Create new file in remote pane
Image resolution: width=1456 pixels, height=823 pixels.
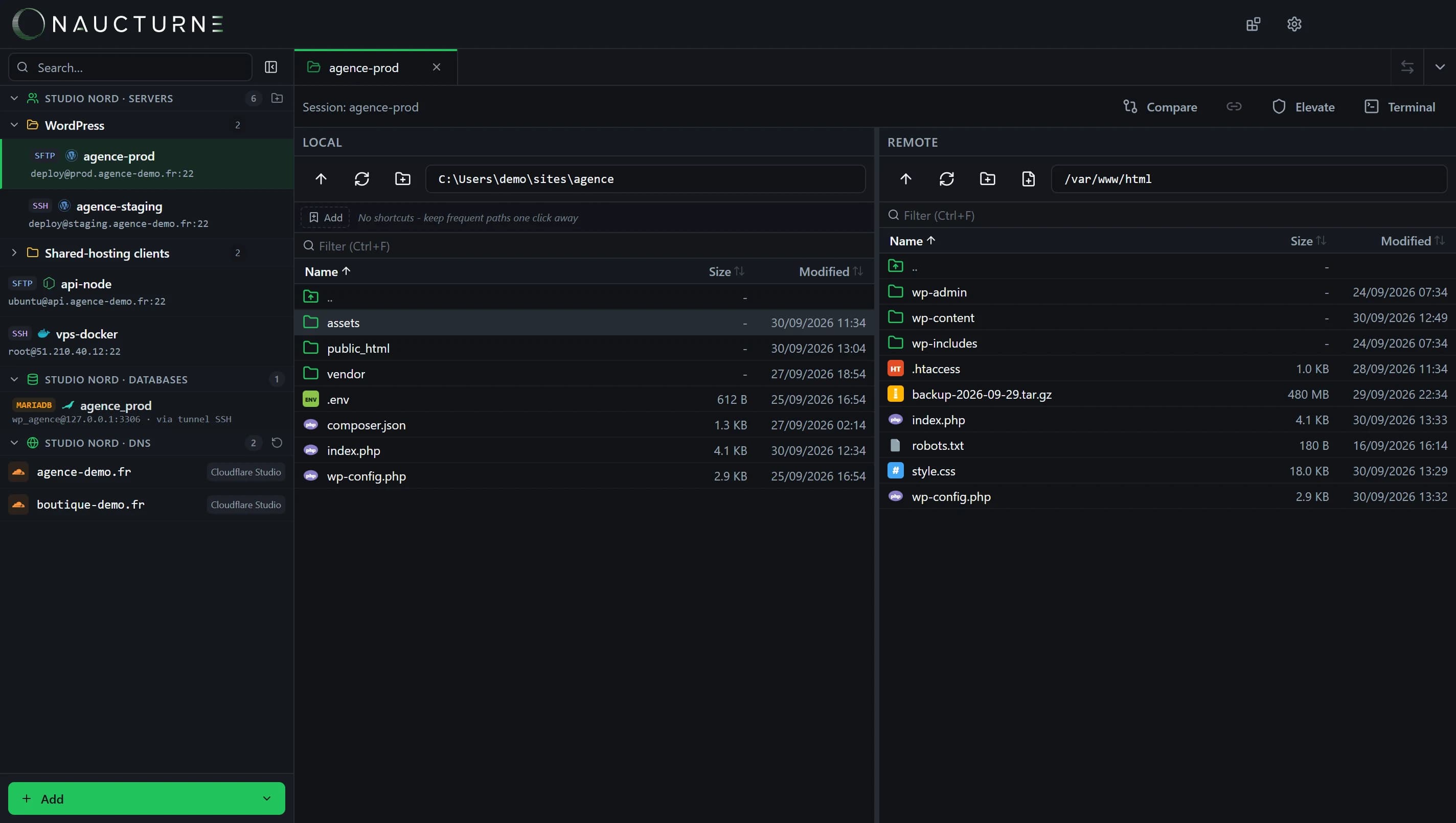tap(1029, 179)
